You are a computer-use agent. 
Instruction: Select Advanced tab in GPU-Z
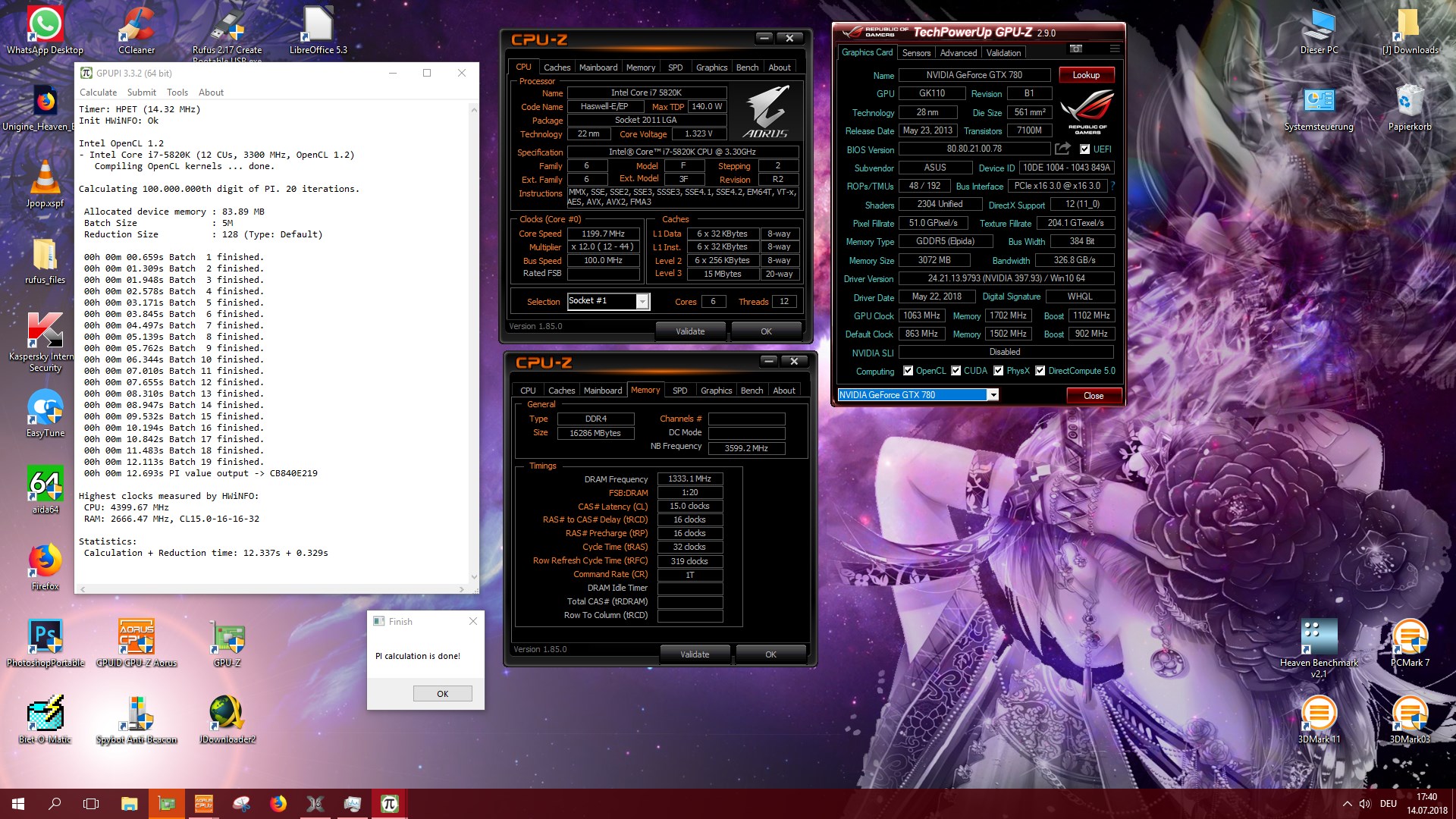pyautogui.click(x=959, y=53)
